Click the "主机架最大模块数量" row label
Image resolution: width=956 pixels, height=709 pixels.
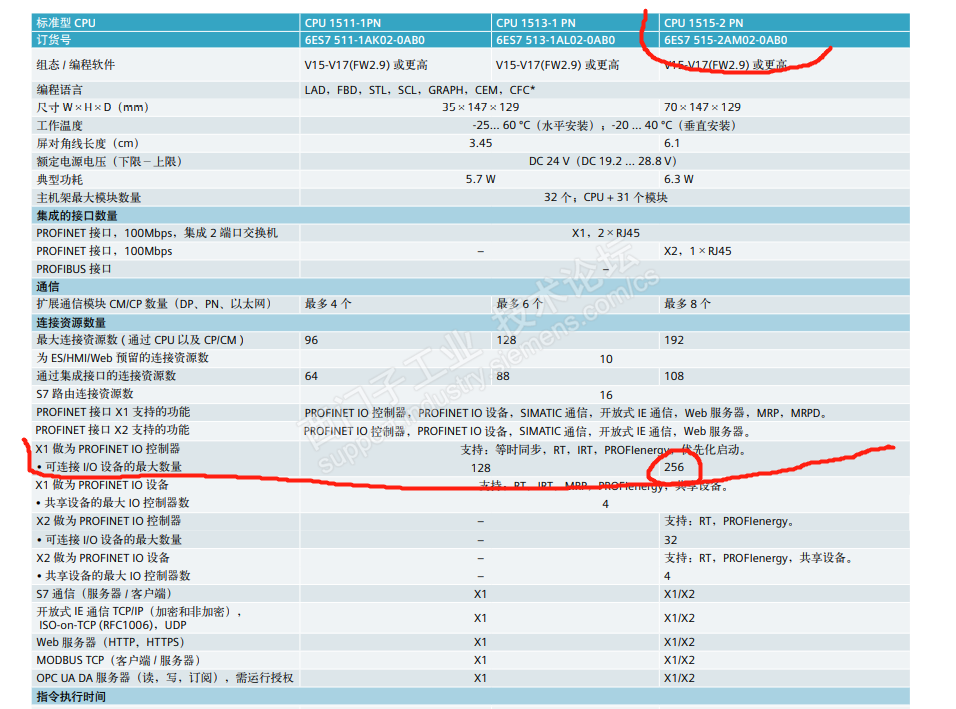point(88,198)
